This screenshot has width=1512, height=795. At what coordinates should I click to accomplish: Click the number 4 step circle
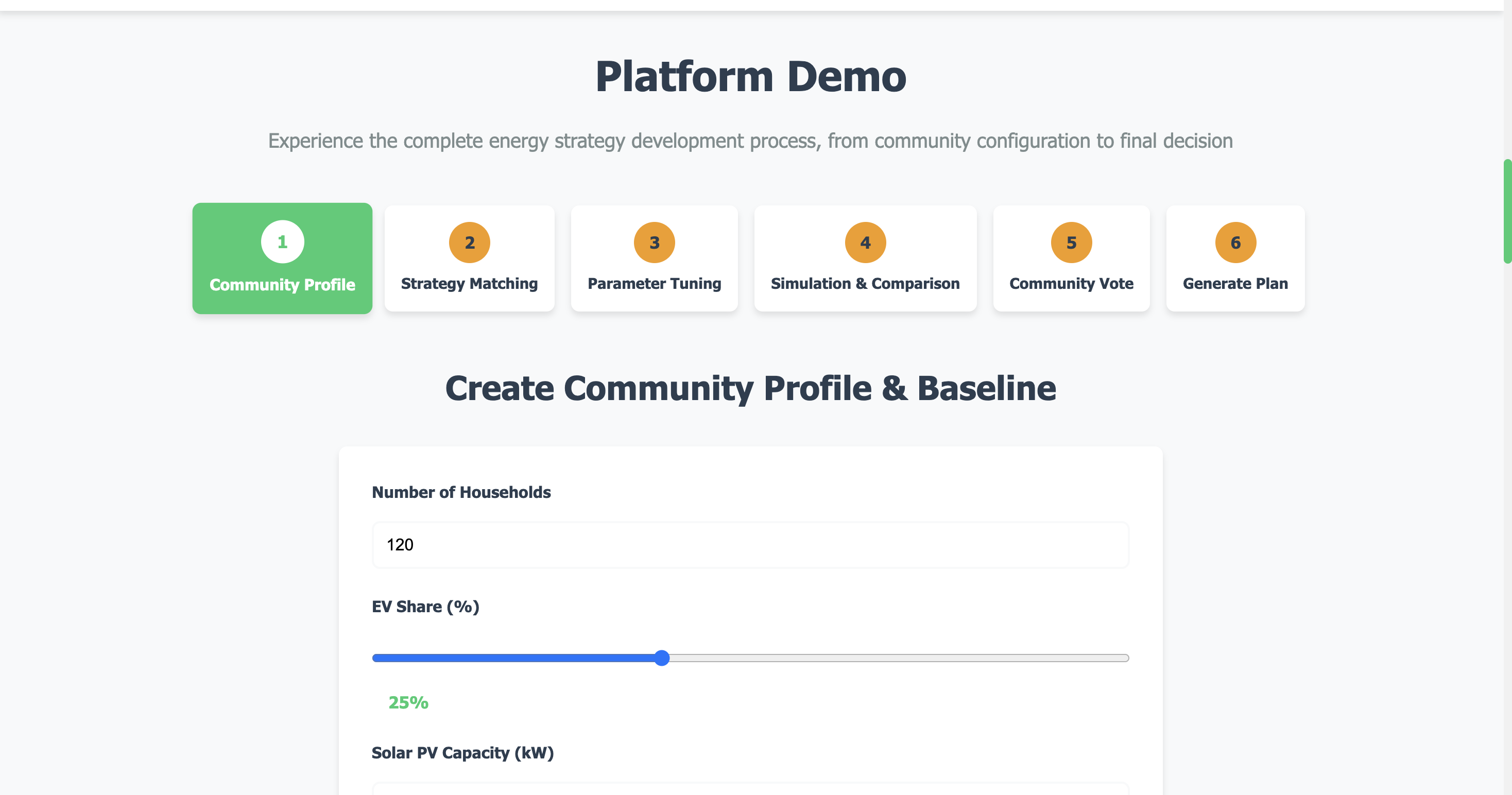865,243
